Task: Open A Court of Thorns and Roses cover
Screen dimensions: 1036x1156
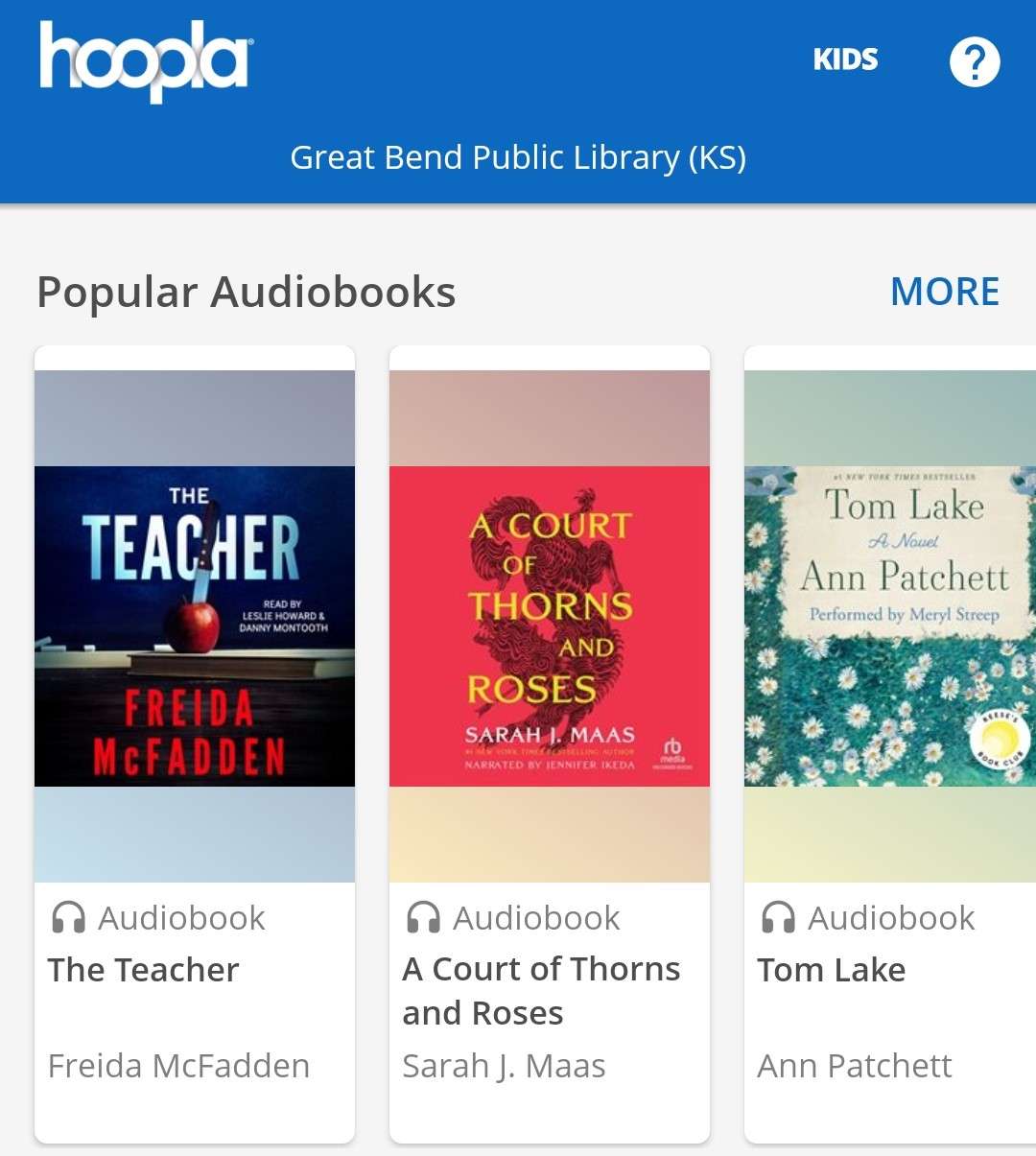Action: pos(550,625)
